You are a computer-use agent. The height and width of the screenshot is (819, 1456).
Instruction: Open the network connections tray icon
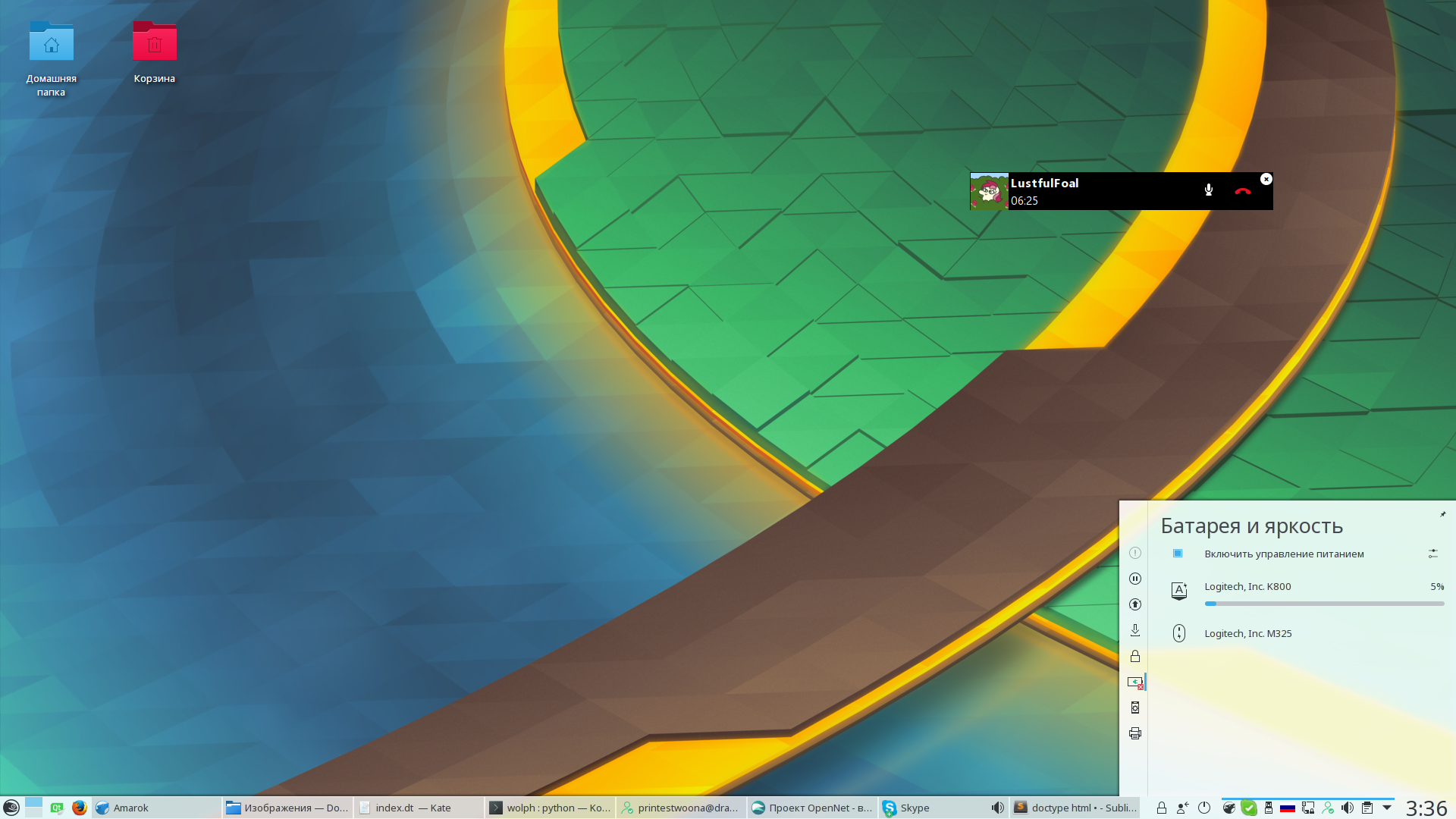(x=1307, y=808)
